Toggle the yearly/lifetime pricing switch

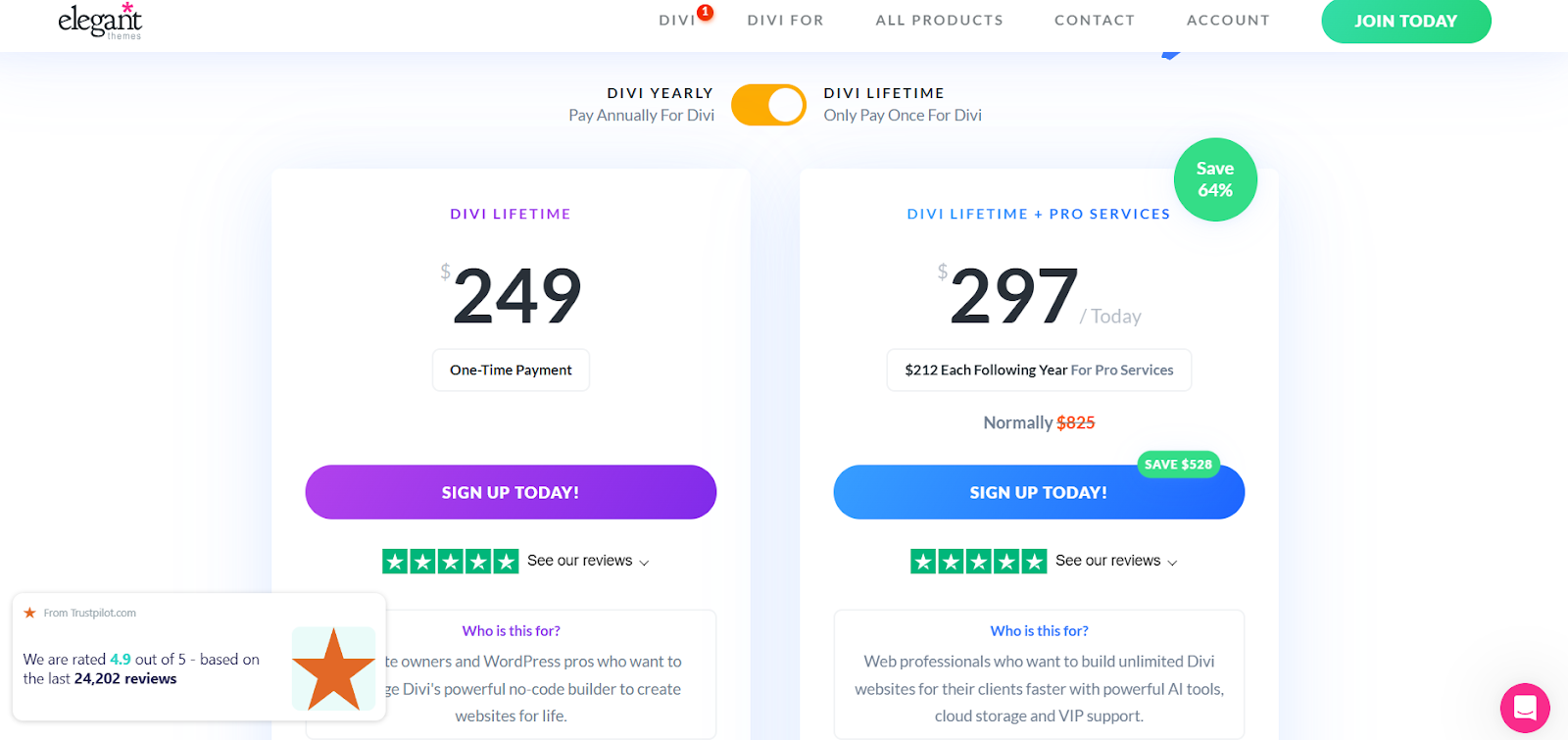(x=768, y=105)
